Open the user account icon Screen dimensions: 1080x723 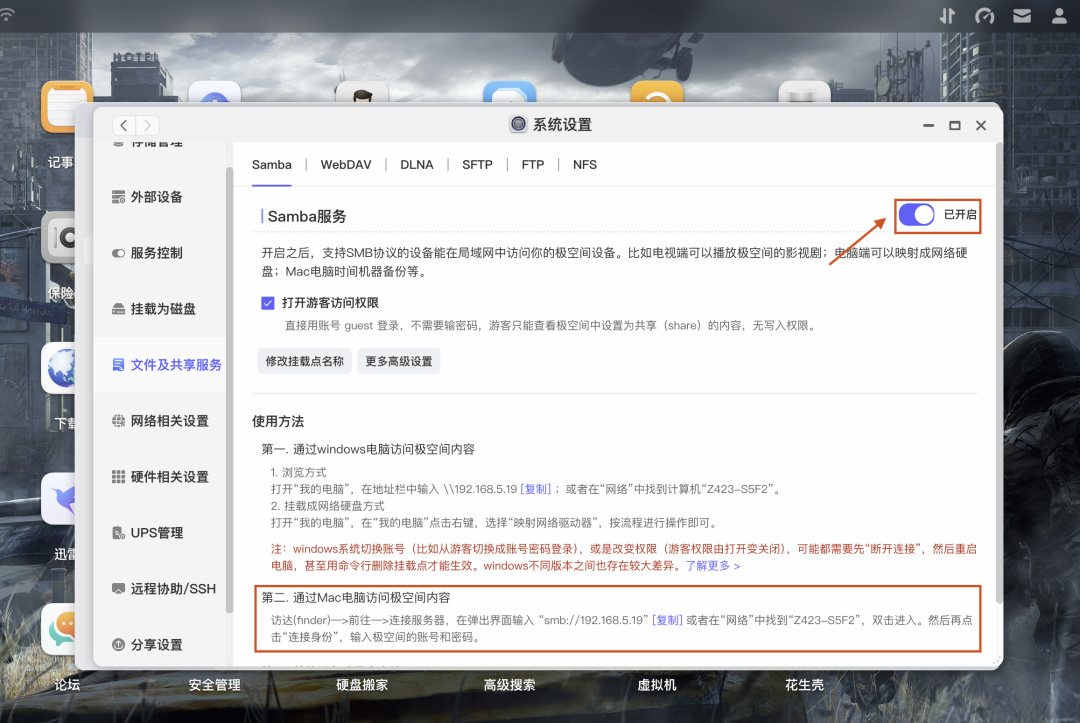pyautogui.click(x=1059, y=16)
